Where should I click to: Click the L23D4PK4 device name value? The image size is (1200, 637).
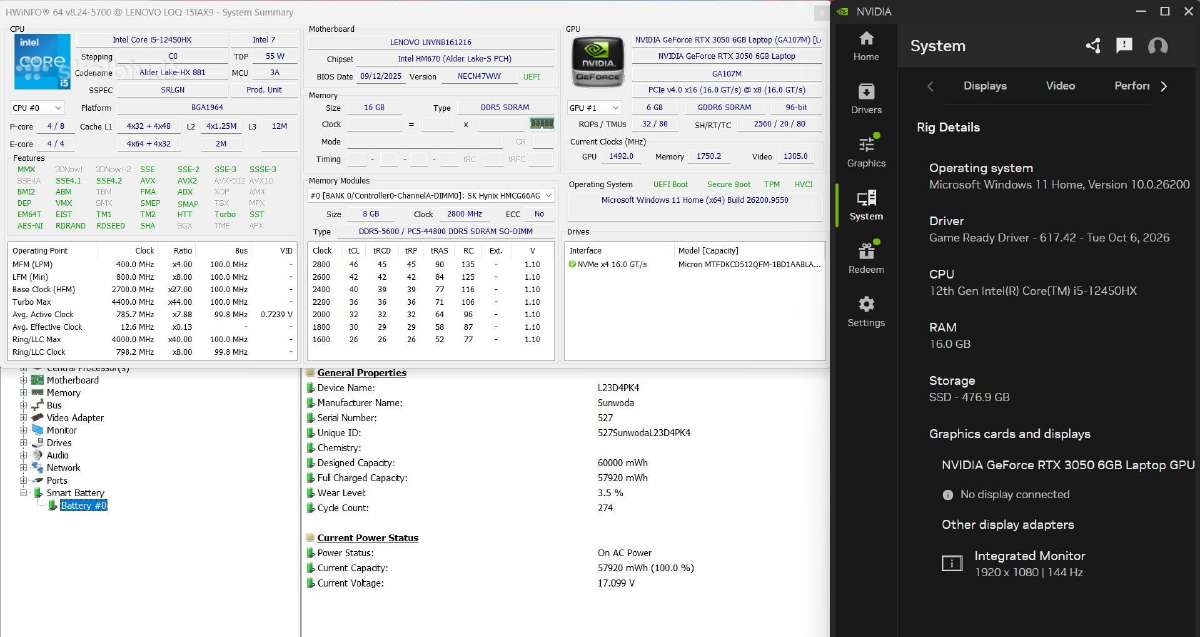618,388
